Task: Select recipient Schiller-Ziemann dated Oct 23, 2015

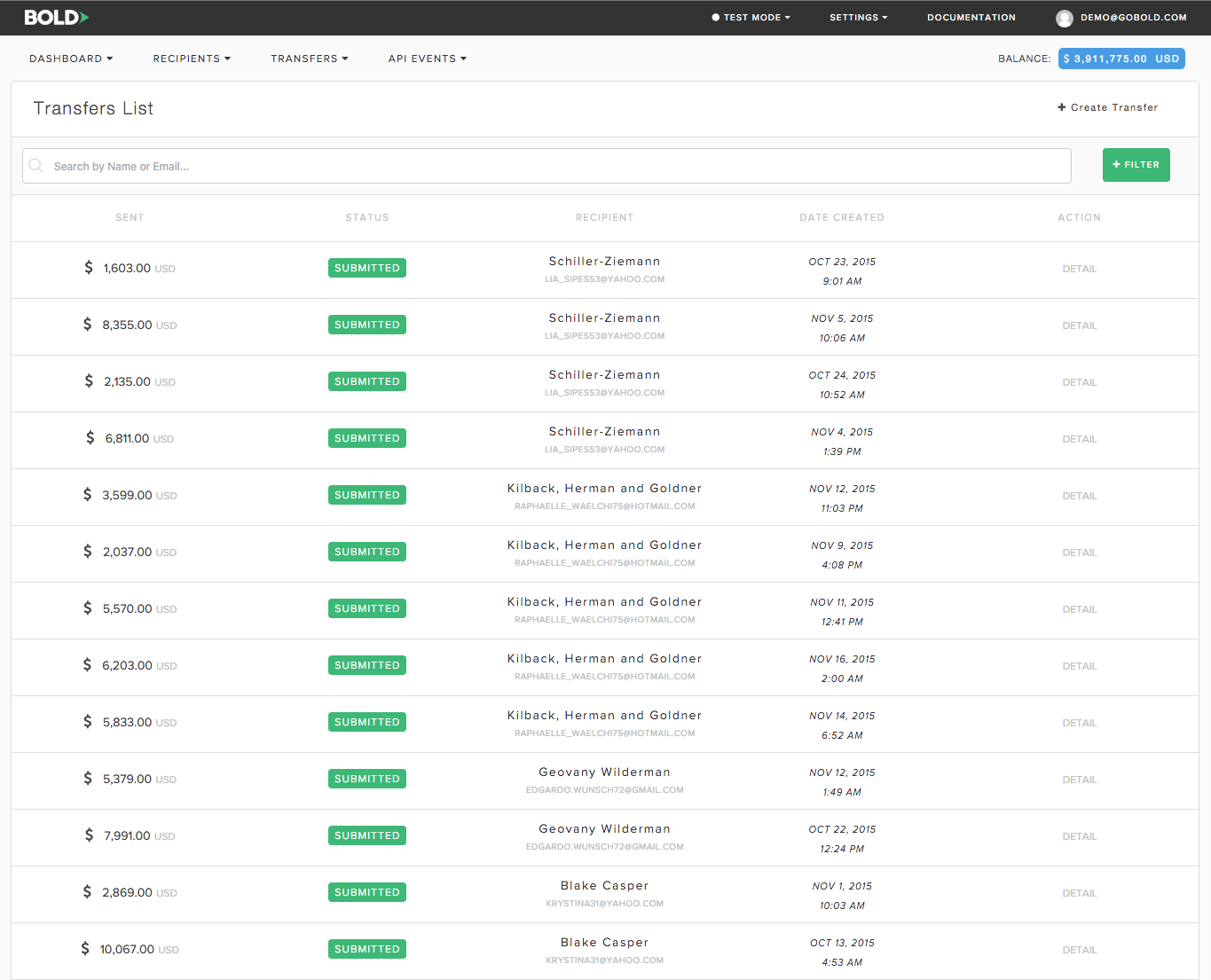Action: [604, 262]
